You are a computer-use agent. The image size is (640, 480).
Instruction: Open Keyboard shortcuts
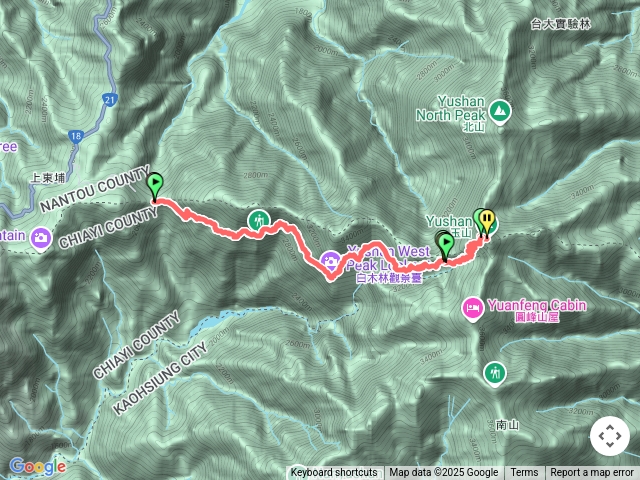point(334,473)
